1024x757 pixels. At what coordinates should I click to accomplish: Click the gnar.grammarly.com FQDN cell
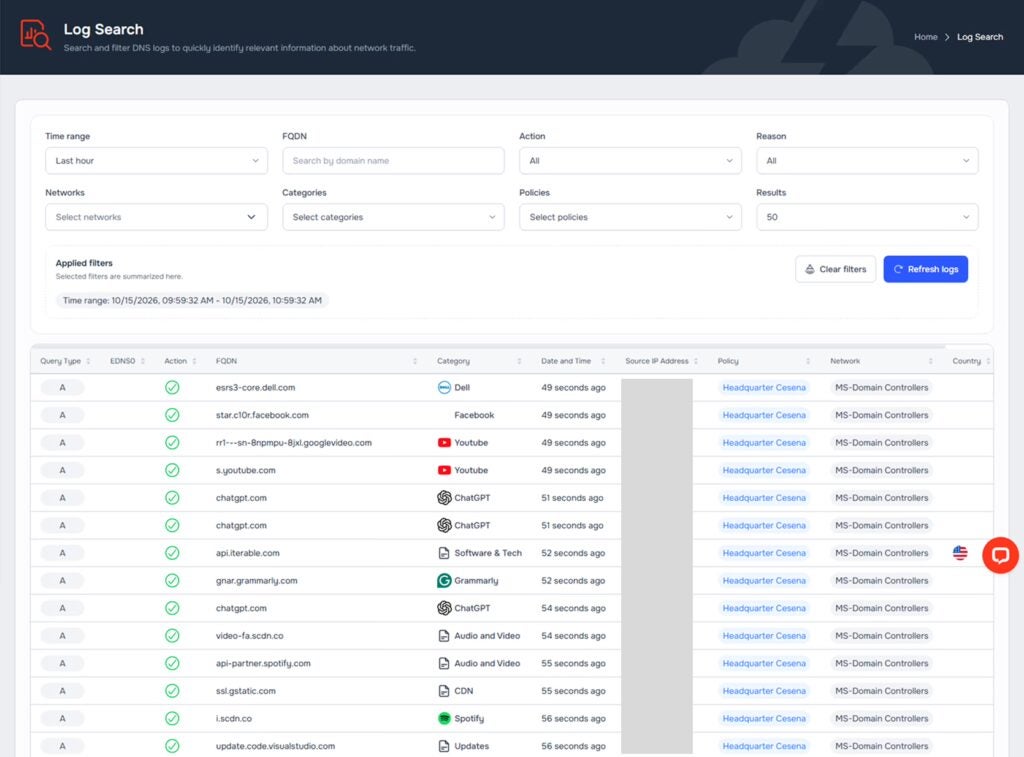257,581
